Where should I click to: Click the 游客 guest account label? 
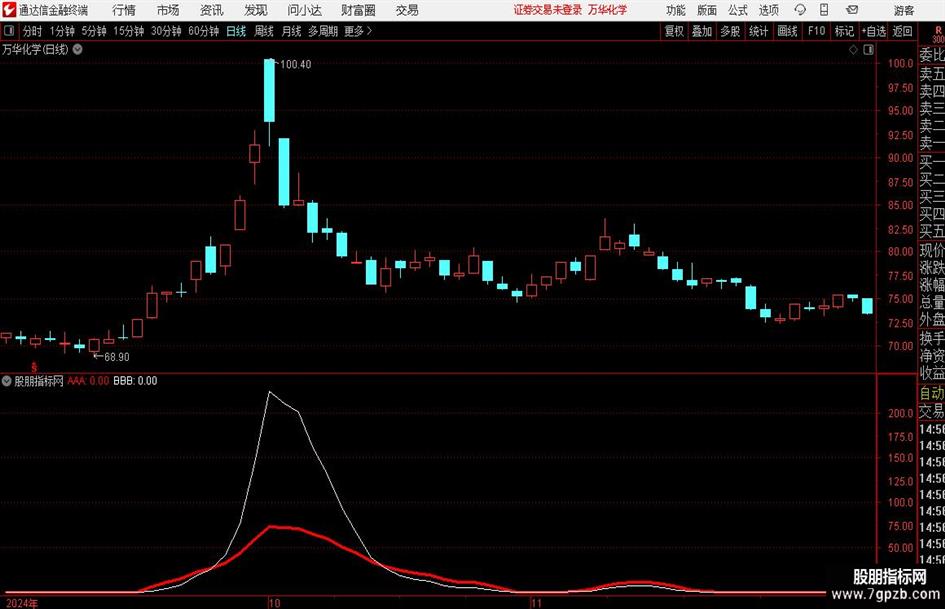click(x=903, y=10)
